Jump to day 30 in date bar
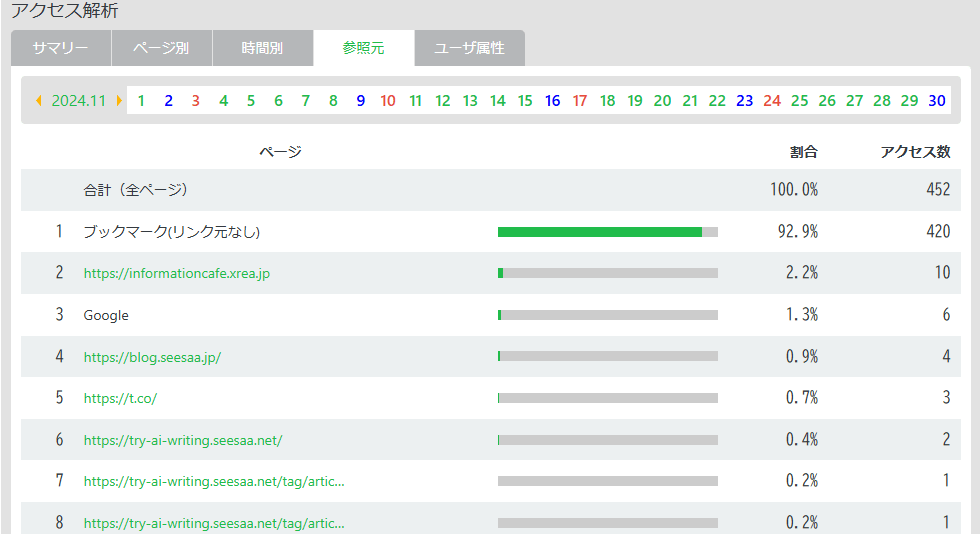 pyautogui.click(x=936, y=101)
